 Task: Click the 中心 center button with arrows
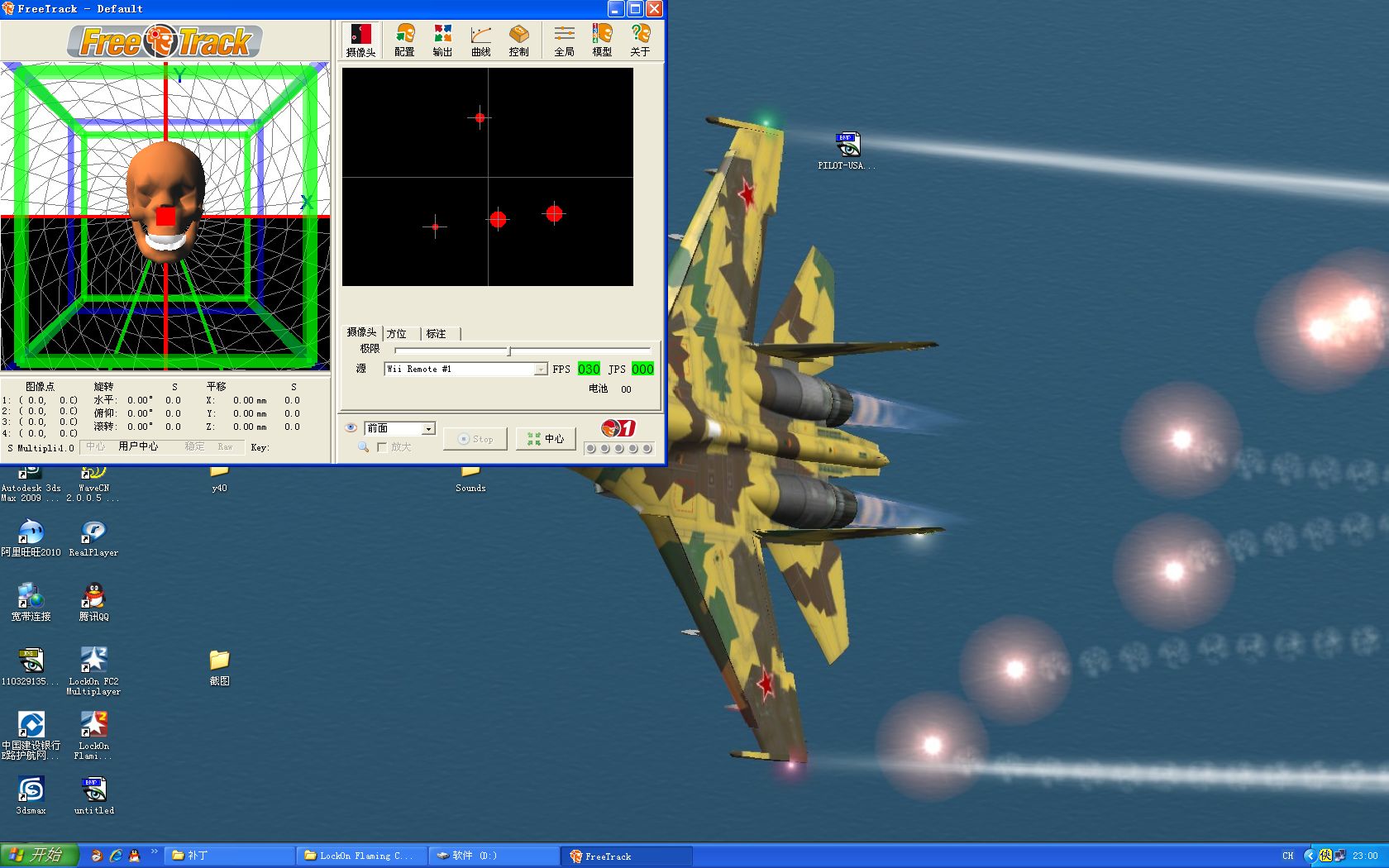click(546, 439)
